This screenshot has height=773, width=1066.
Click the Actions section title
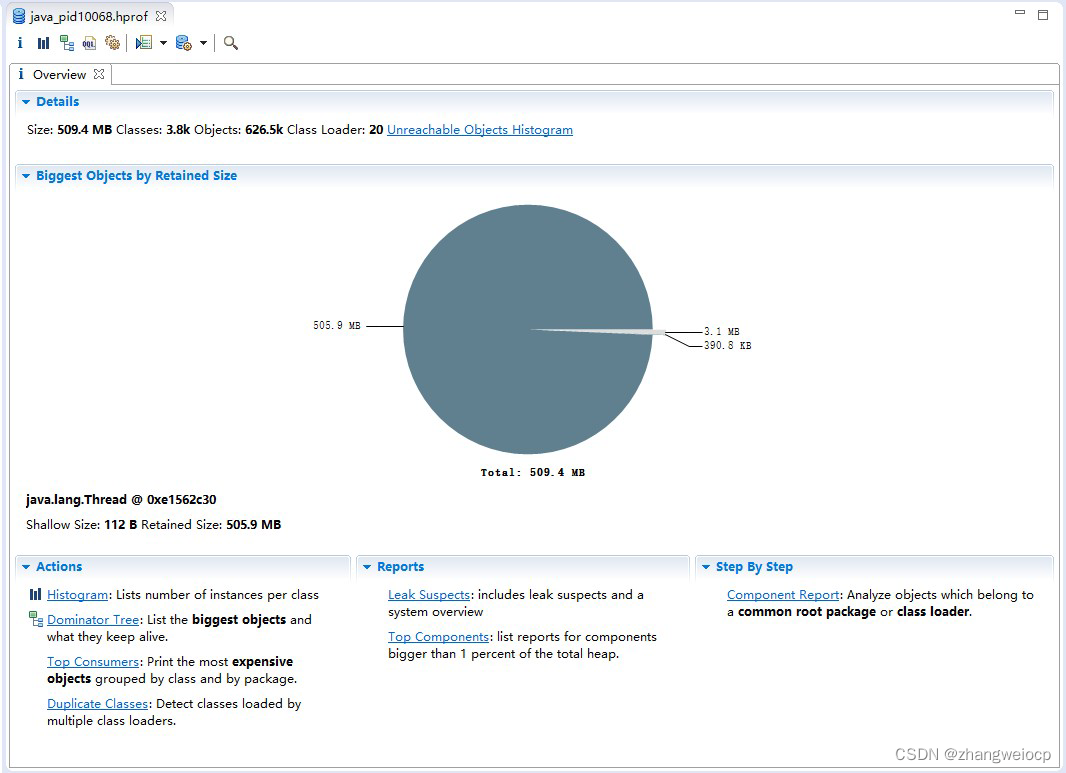click(x=59, y=566)
